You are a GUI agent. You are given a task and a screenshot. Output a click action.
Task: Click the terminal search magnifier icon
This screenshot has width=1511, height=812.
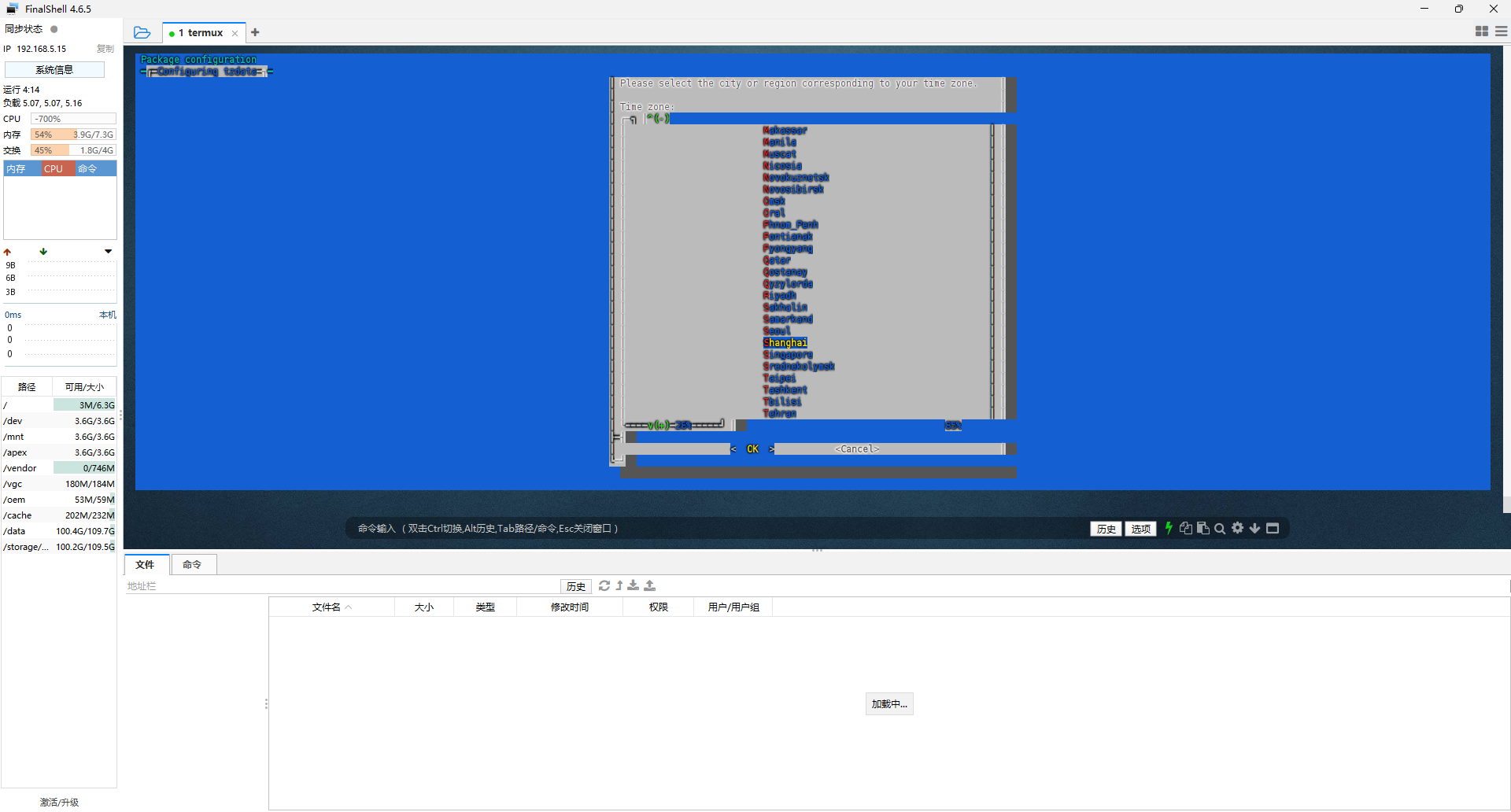pos(1220,529)
